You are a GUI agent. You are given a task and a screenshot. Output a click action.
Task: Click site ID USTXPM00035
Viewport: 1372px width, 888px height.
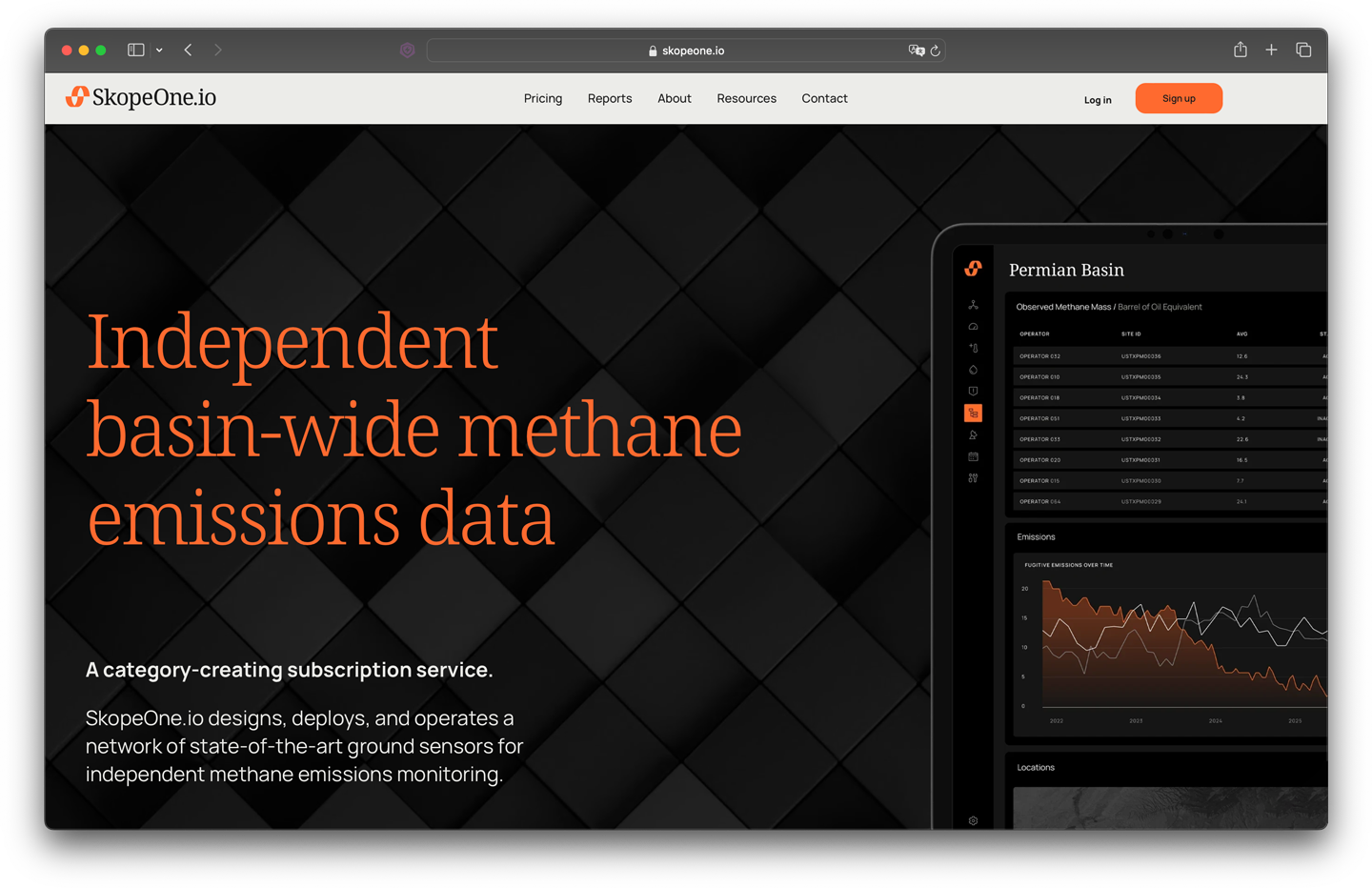[1140, 377]
